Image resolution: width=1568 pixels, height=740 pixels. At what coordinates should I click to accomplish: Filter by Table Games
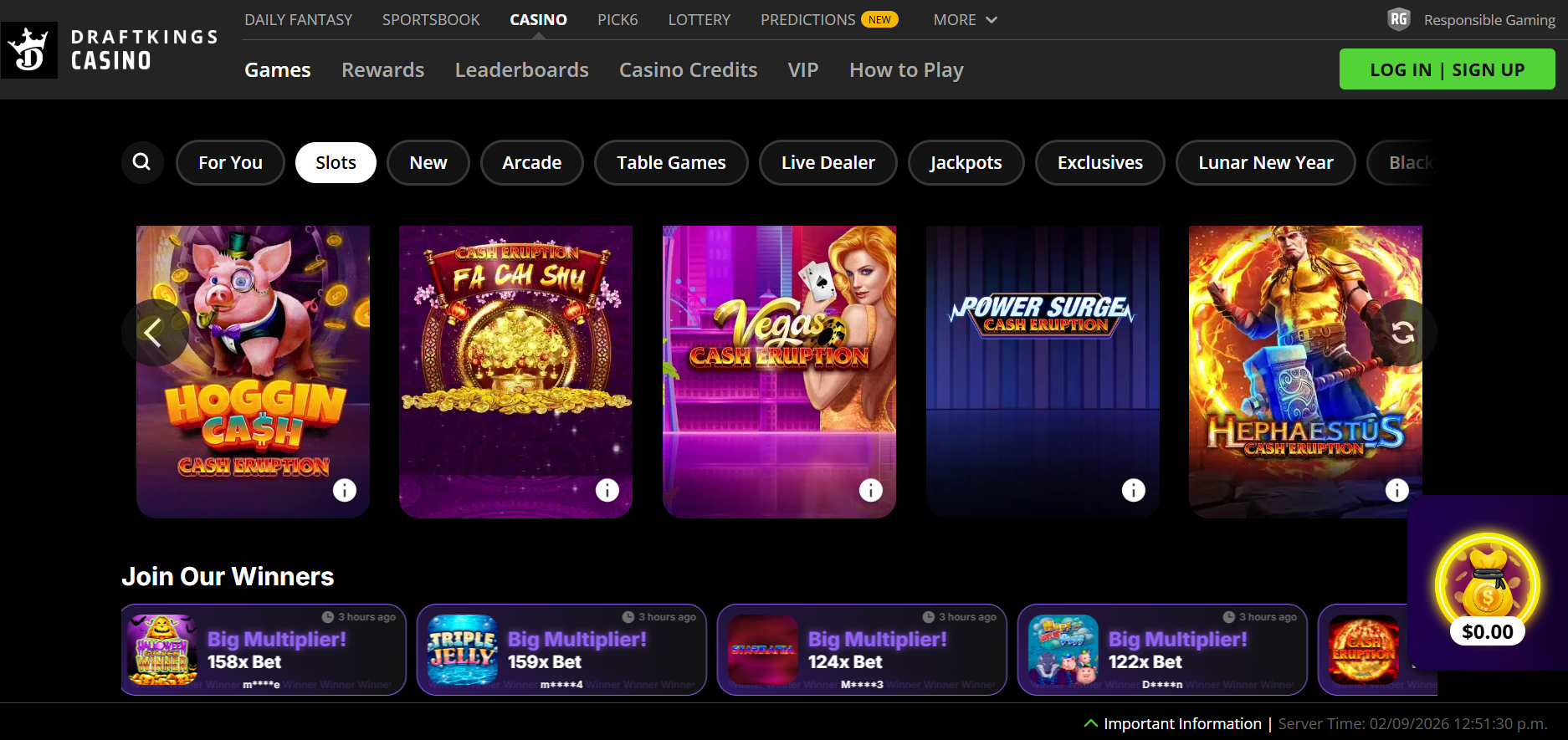point(671,162)
